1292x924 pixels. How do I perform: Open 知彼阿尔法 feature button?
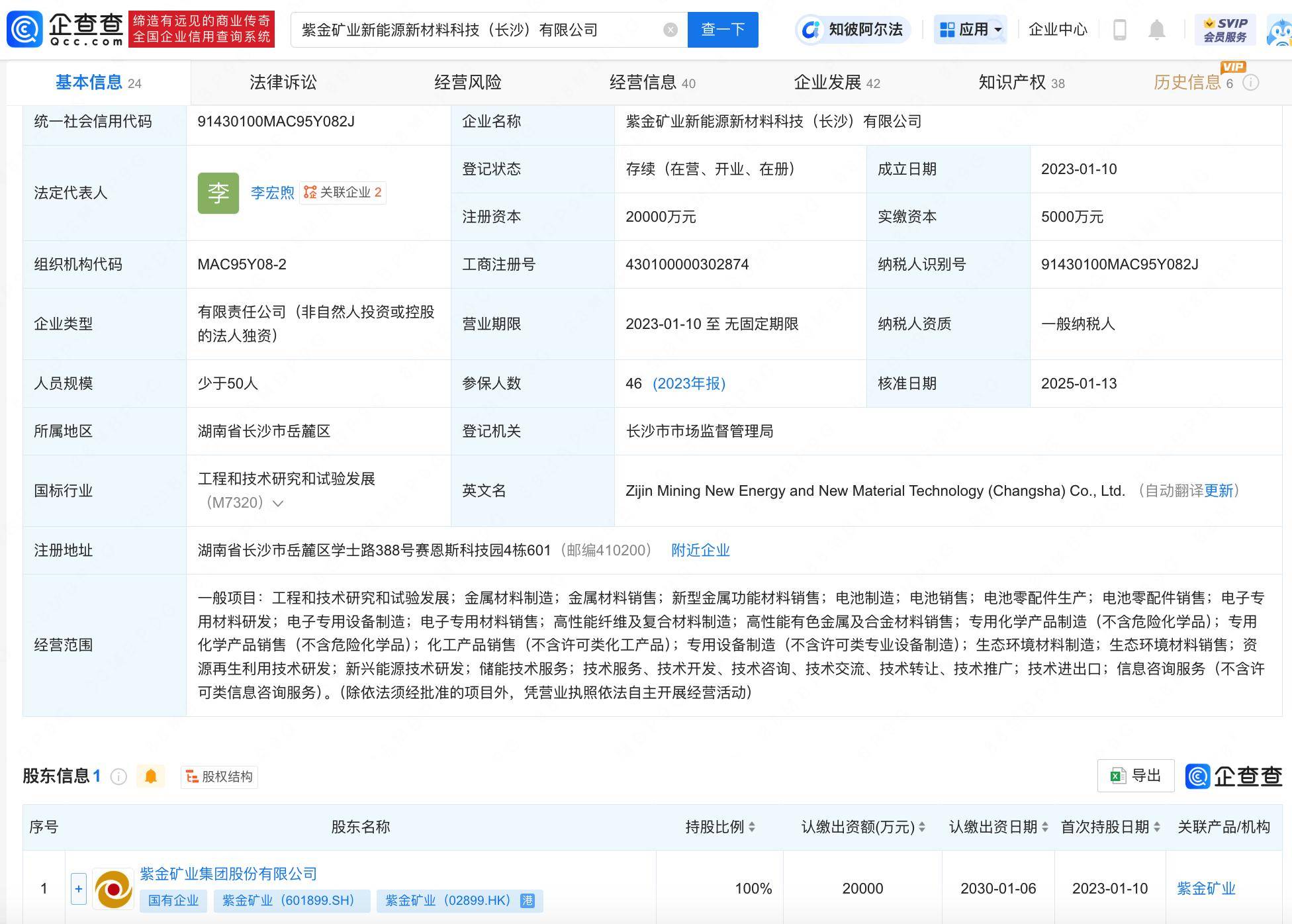(853, 30)
